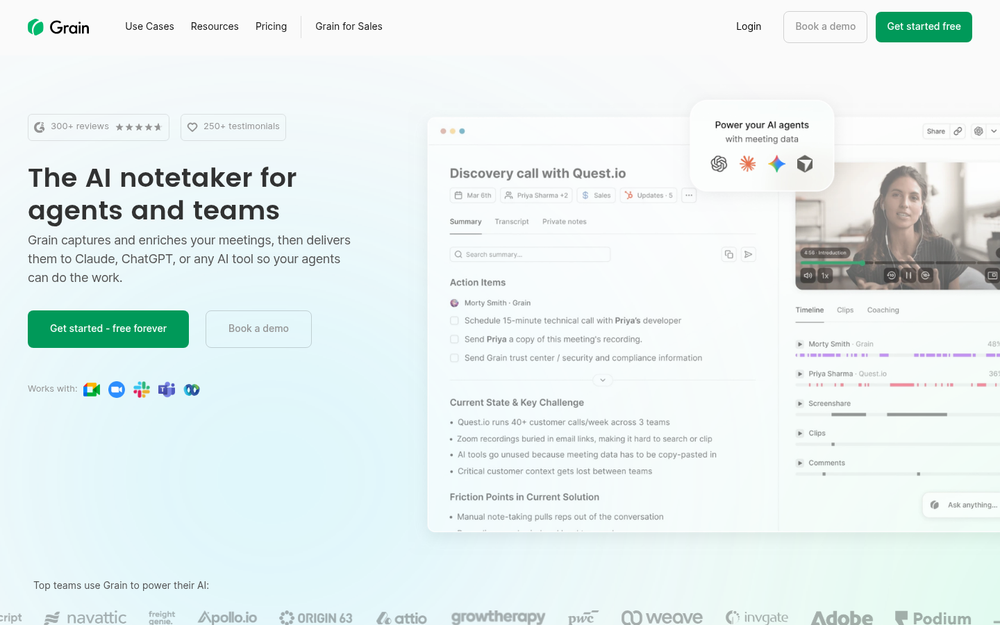Click hero Book a demo button
1000x625 pixels.
click(x=258, y=329)
